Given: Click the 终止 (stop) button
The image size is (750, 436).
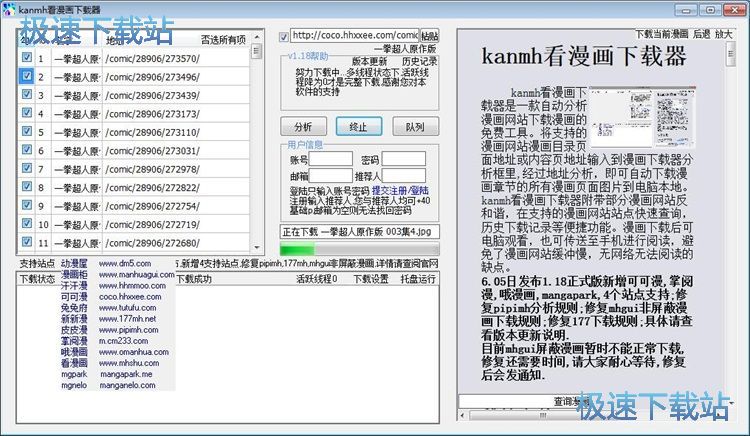Looking at the screenshot, I should [359, 127].
